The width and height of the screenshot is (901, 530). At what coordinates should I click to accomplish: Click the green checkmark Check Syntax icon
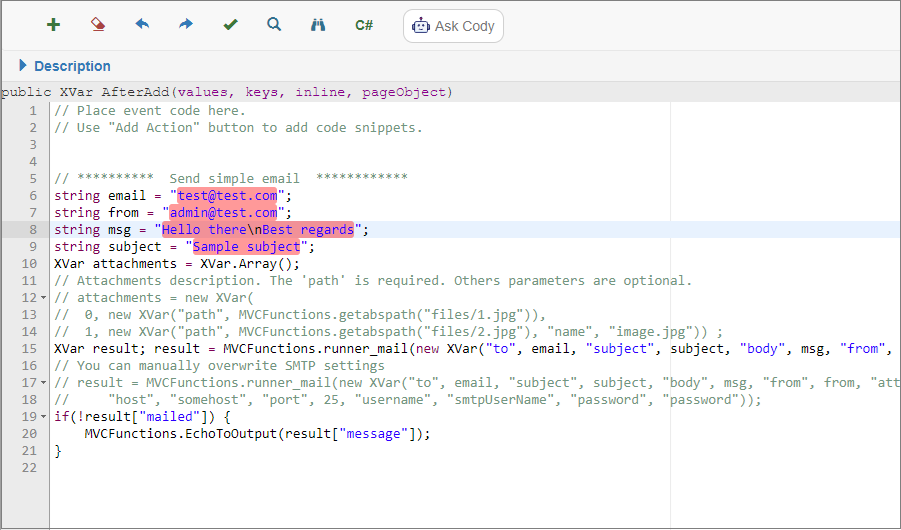[x=230, y=25]
